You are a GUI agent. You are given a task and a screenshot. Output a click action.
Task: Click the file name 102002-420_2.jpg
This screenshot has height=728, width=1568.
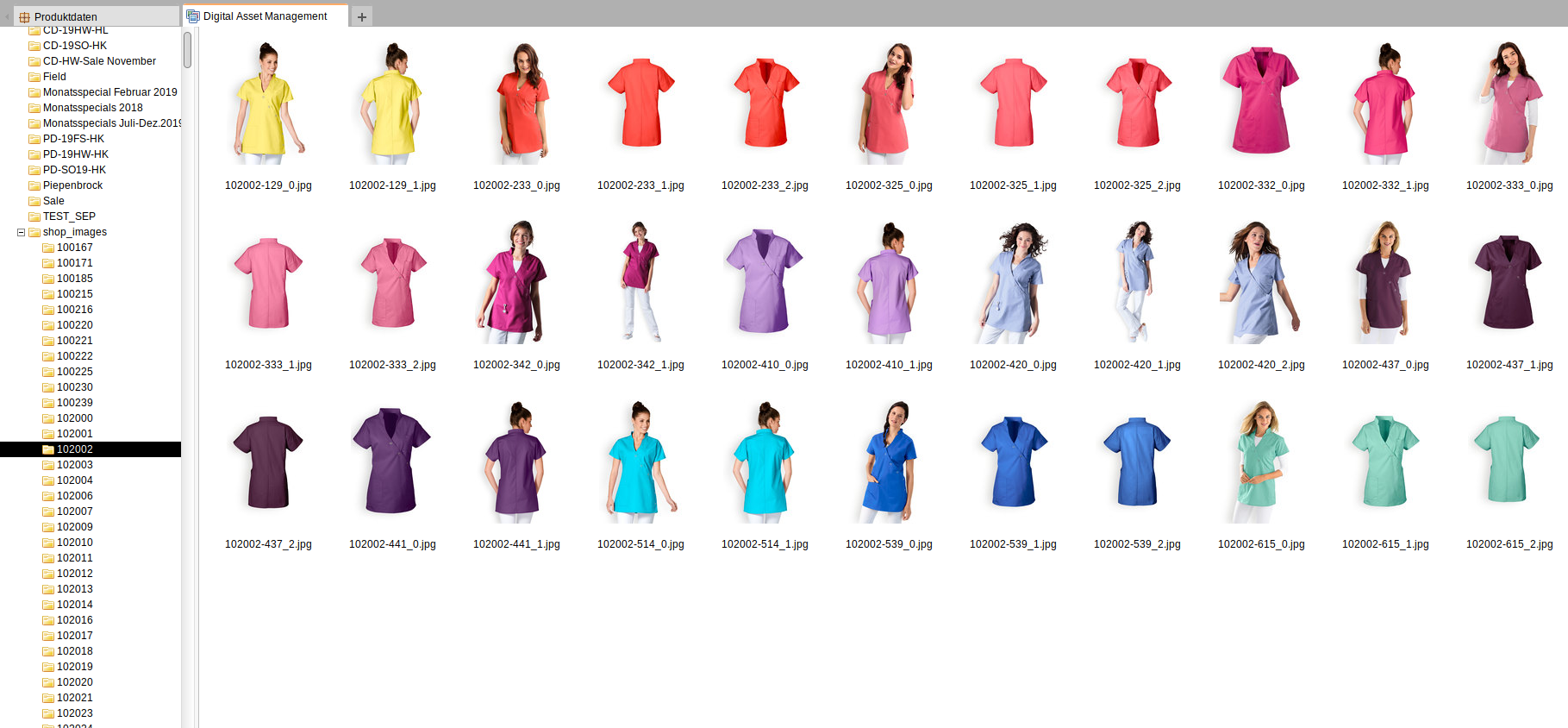(x=1261, y=365)
